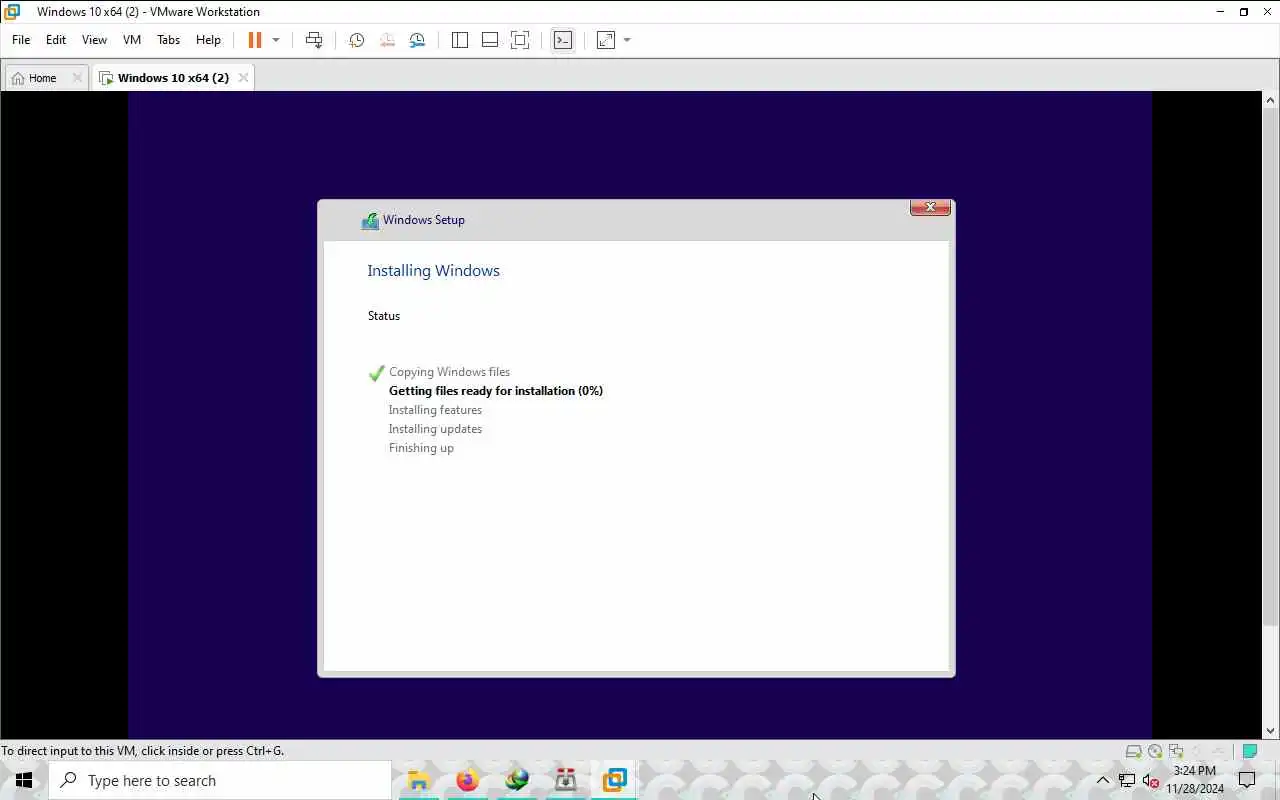
Task: Click the Ctrl+G direct input hint text
Action: tap(142, 751)
